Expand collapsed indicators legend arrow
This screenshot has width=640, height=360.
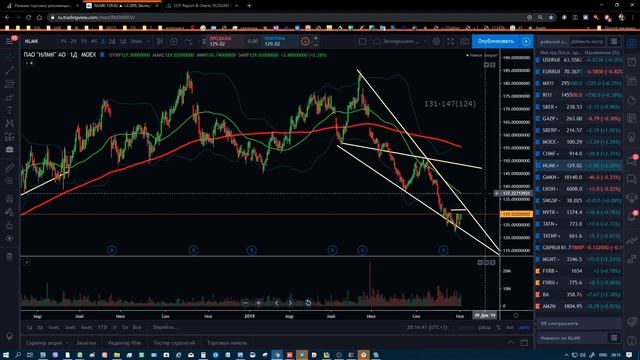coord(29,63)
